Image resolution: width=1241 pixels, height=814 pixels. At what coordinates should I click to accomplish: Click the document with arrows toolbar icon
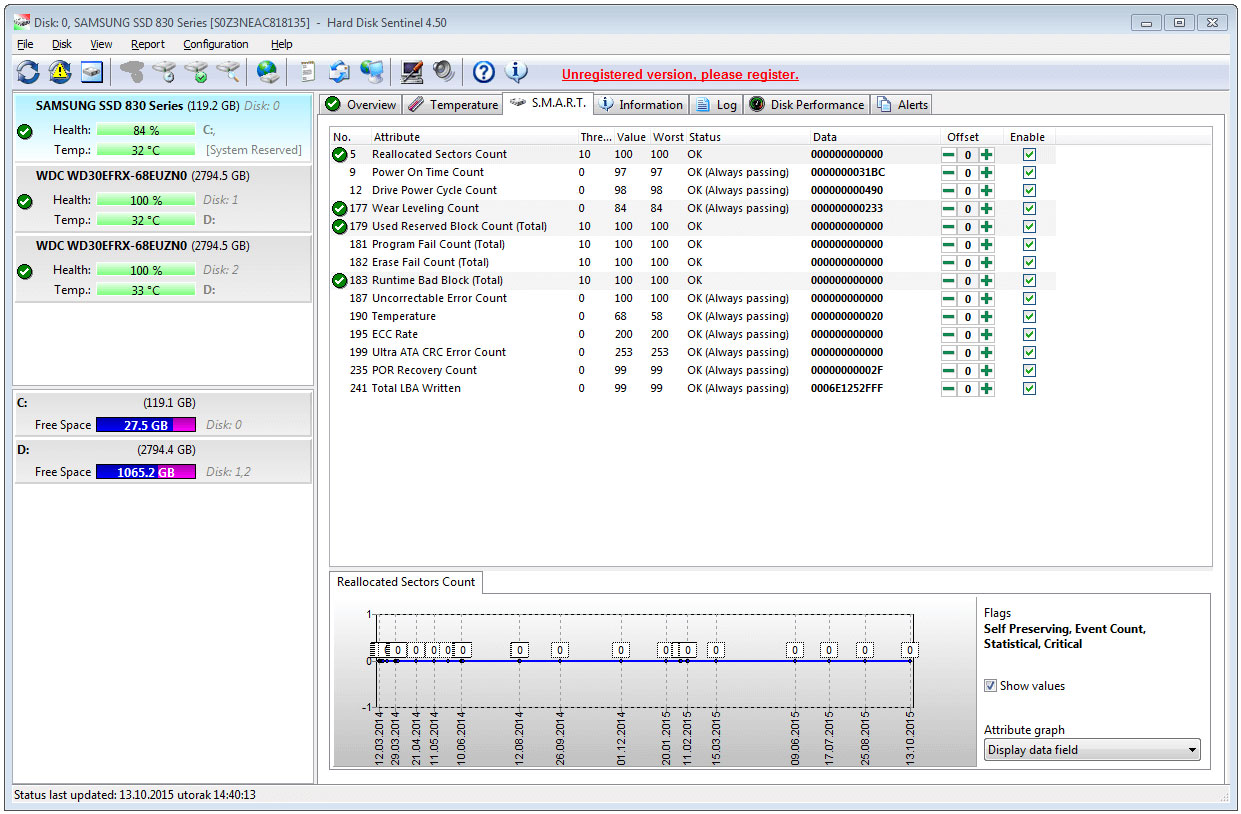pos(340,72)
